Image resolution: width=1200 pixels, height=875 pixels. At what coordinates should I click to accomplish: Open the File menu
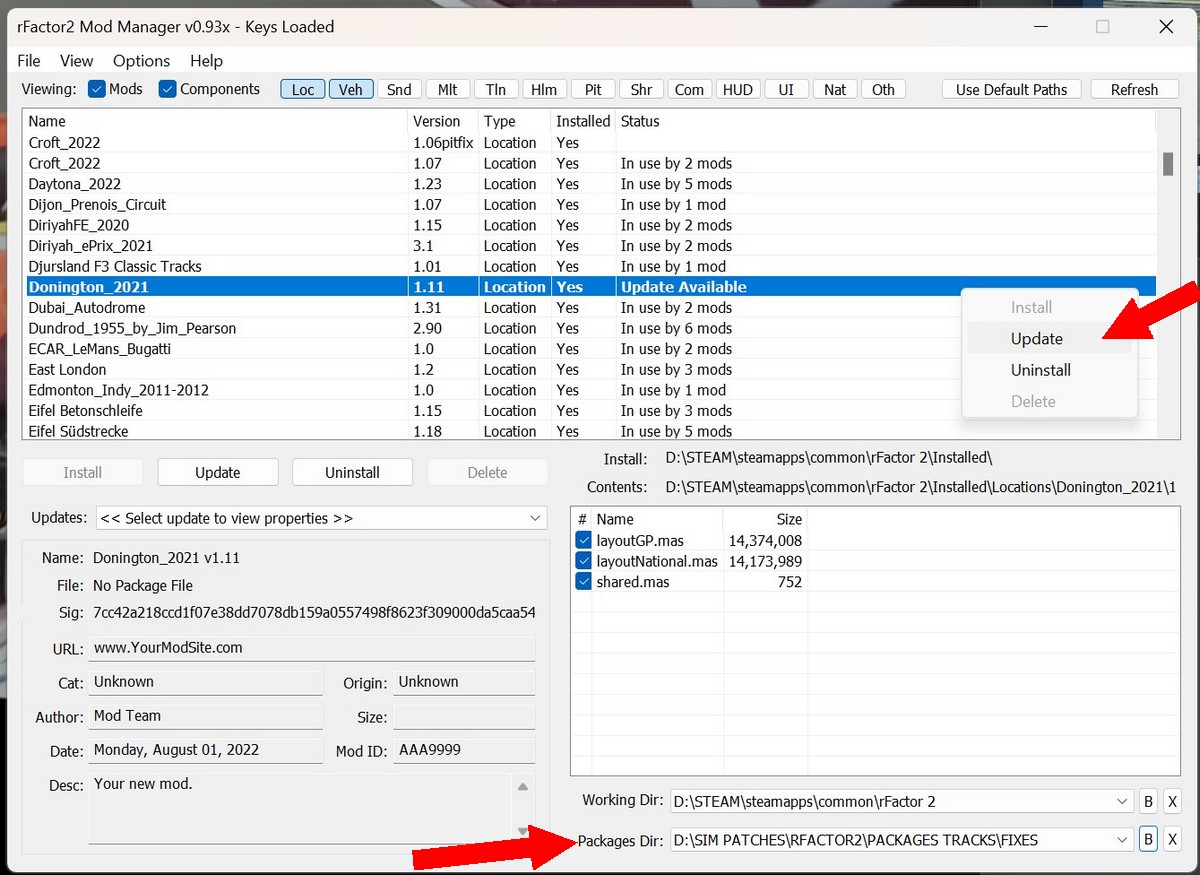tap(29, 61)
